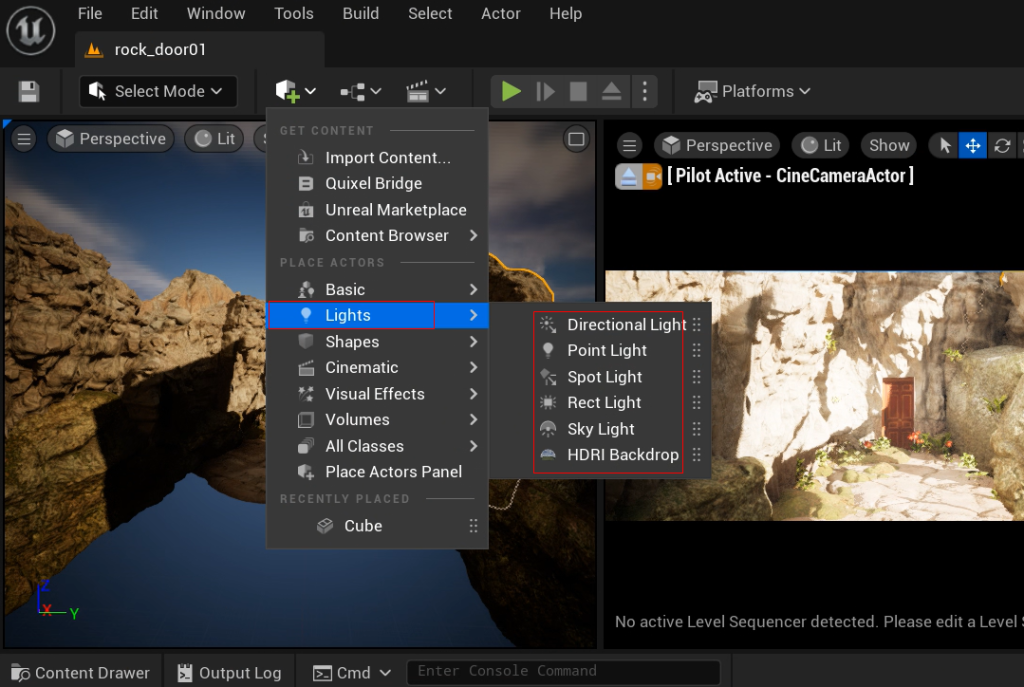Open the Edit menu

144,14
